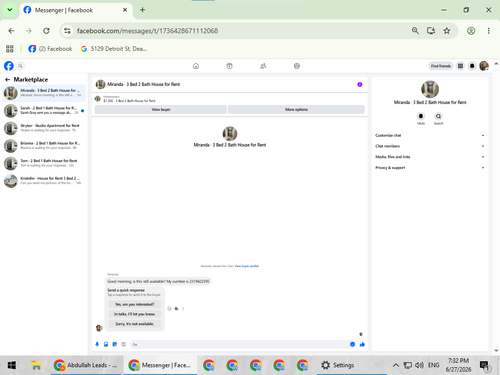This screenshot has height=375, width=500.
Task: Click Miranda's listing thumbnail in the right panel
Action: coord(430,89)
